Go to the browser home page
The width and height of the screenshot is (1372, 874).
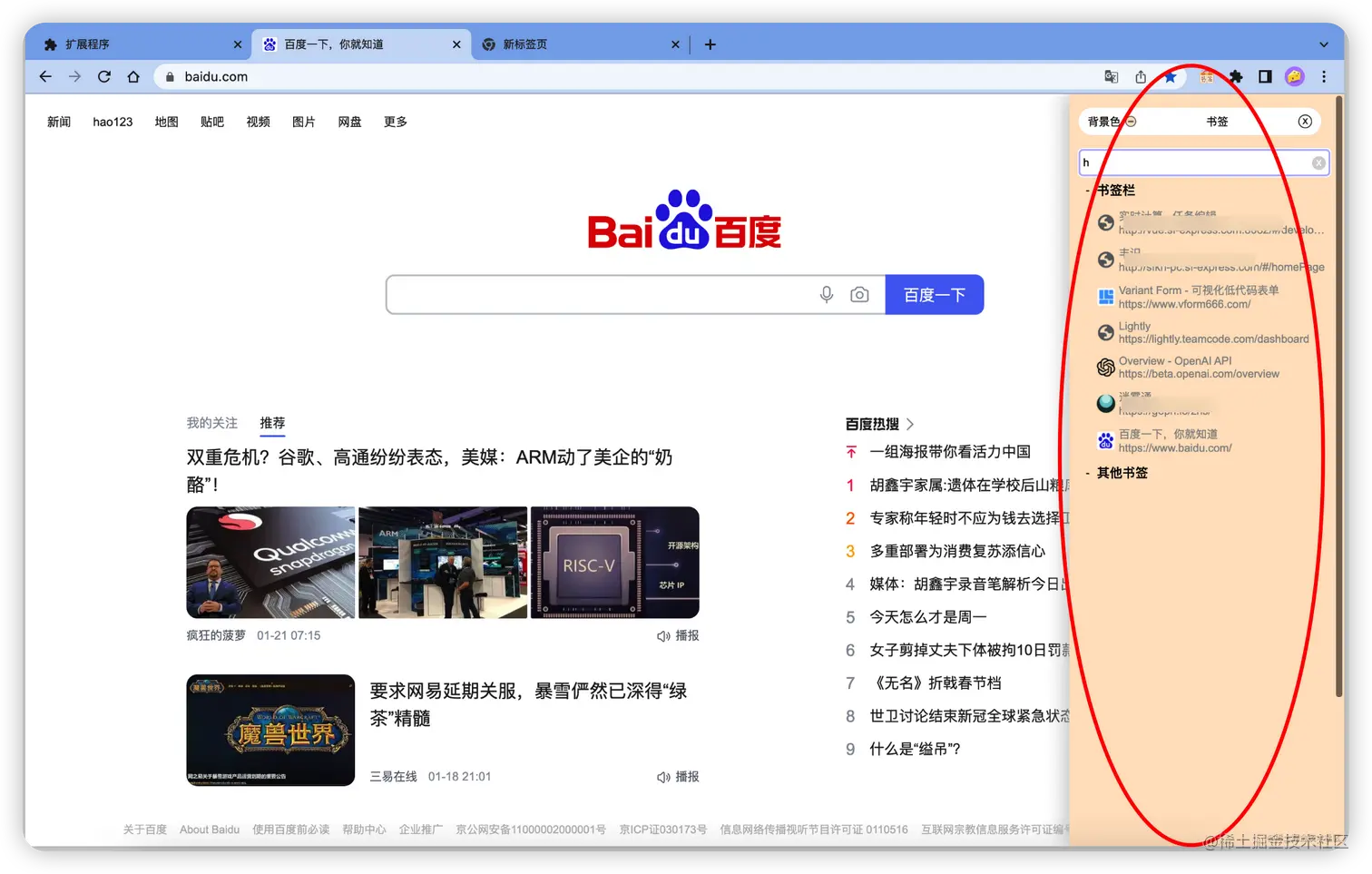click(x=133, y=77)
